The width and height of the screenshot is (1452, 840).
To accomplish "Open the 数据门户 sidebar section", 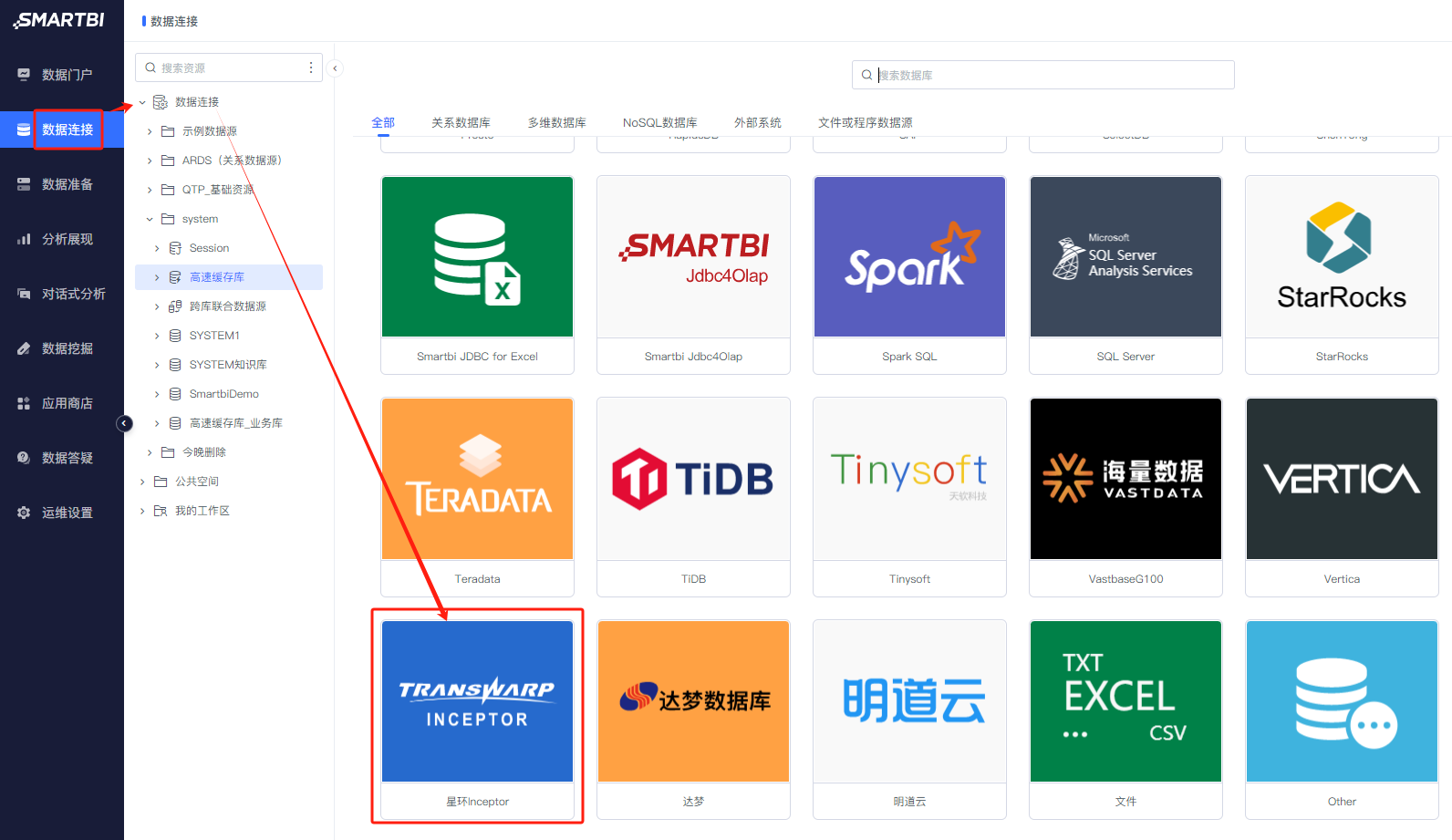I will click(x=62, y=75).
